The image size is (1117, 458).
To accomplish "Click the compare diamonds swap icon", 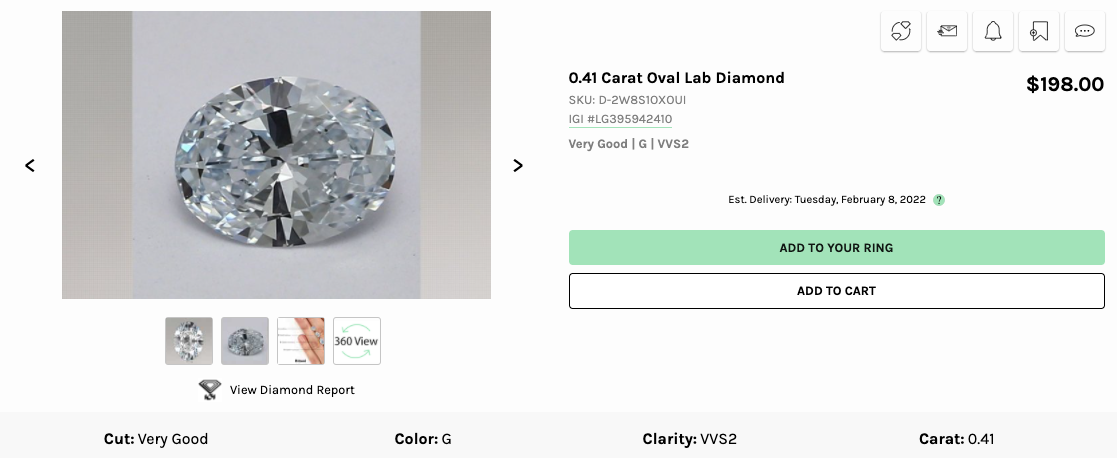I will click(x=901, y=31).
